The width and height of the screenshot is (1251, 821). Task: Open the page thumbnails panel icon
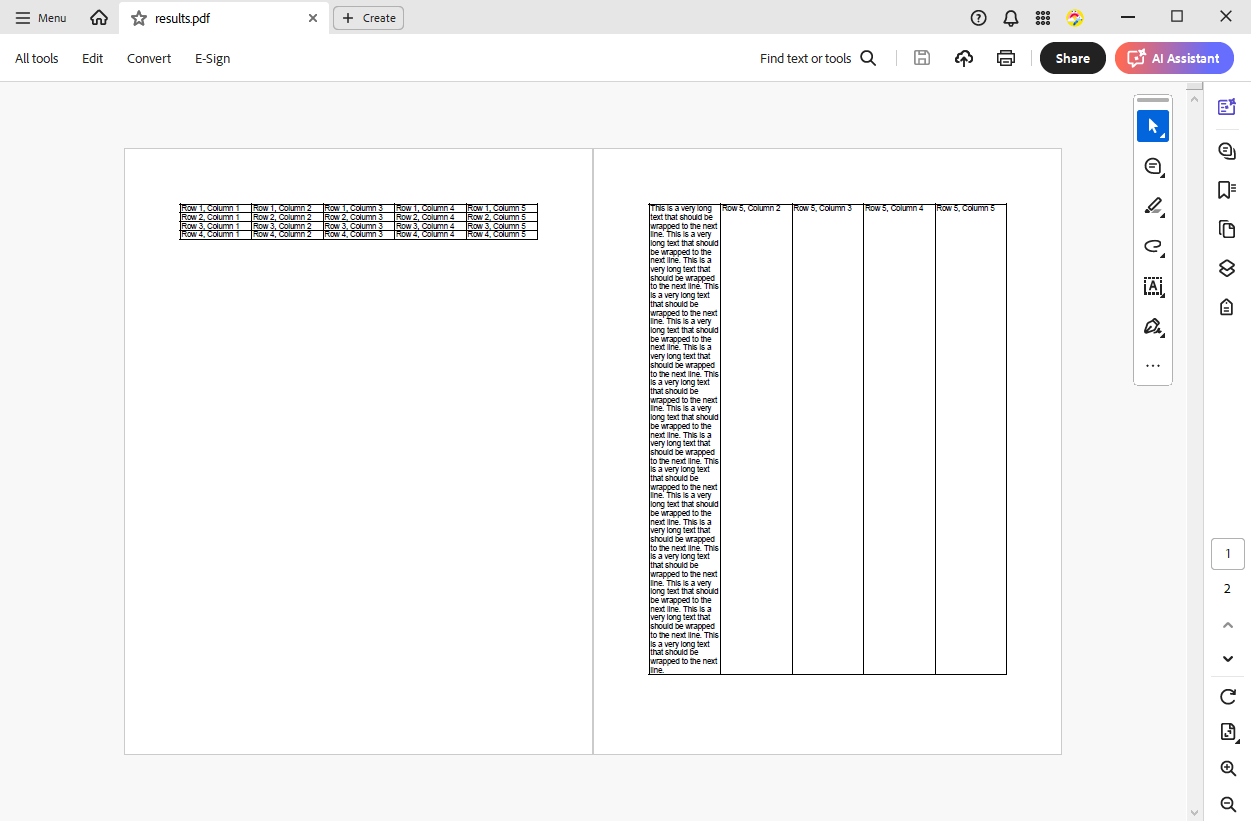point(1227,229)
